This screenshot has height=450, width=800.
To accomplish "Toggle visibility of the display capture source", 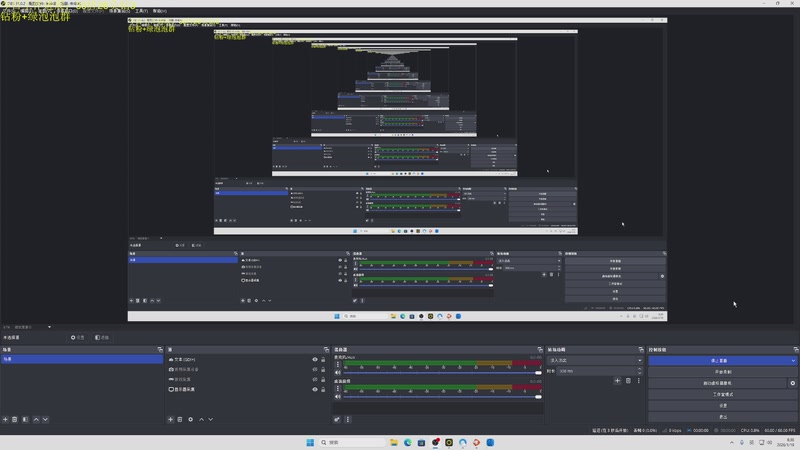I will (x=315, y=389).
